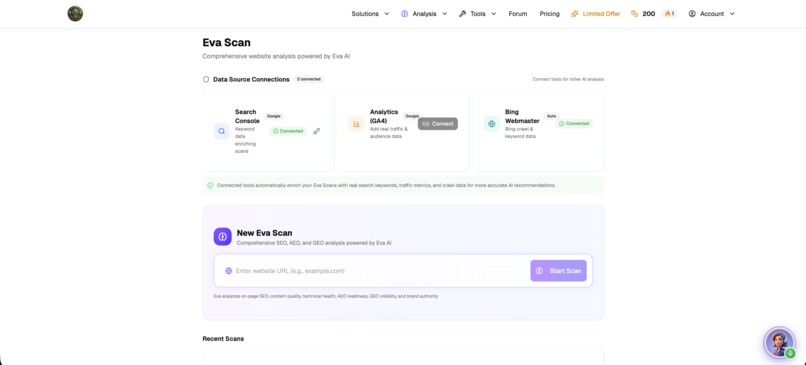Click the coins icon next to 200

[634, 14]
